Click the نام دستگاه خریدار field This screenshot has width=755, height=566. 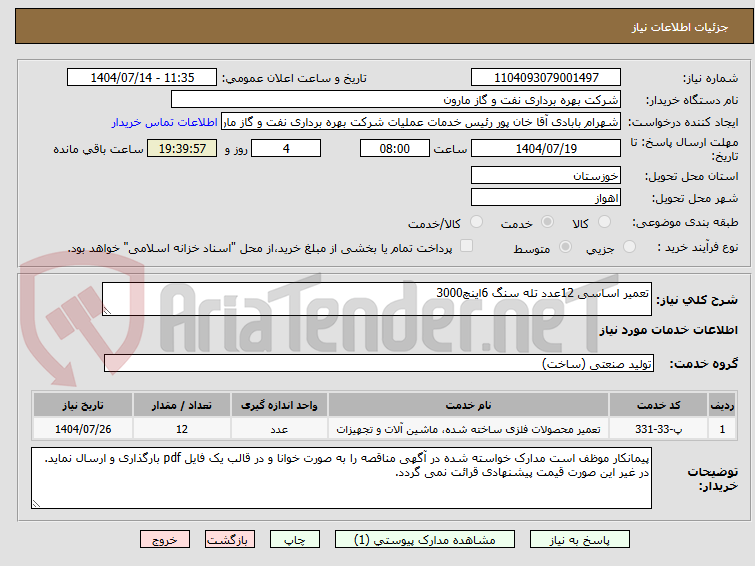(396, 100)
